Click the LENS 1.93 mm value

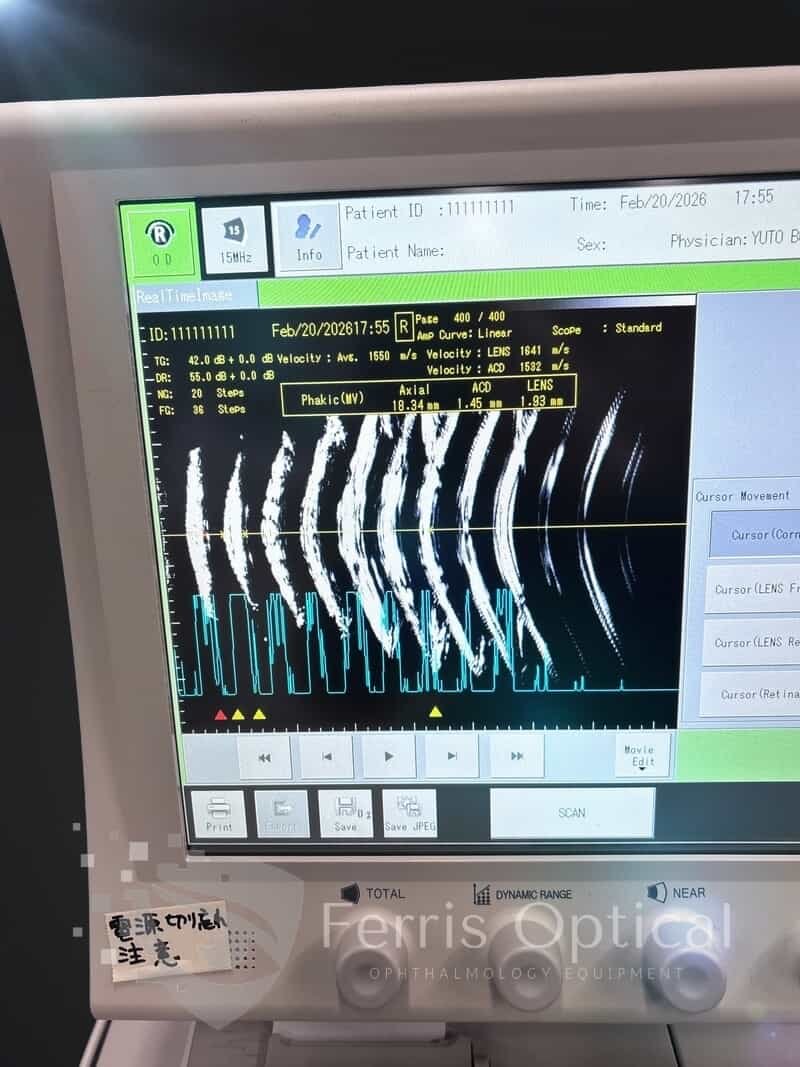point(541,401)
